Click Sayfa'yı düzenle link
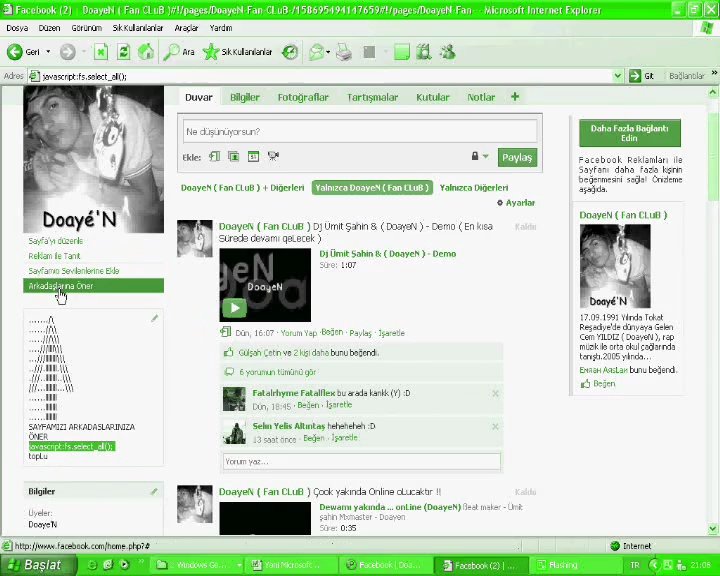This screenshot has width=720, height=576. pos(56,241)
